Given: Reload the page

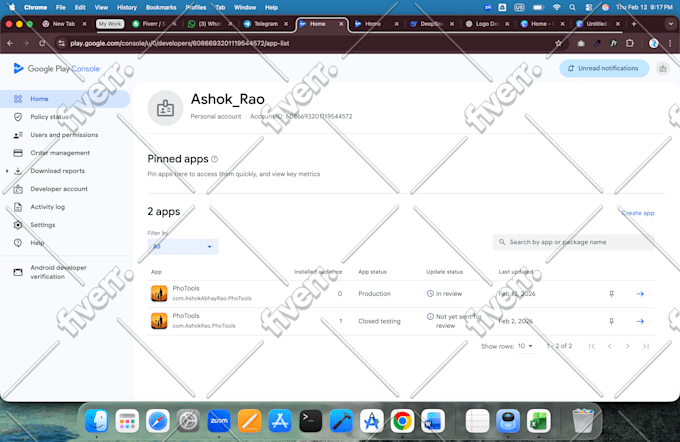Looking at the screenshot, I should click(x=42, y=43).
